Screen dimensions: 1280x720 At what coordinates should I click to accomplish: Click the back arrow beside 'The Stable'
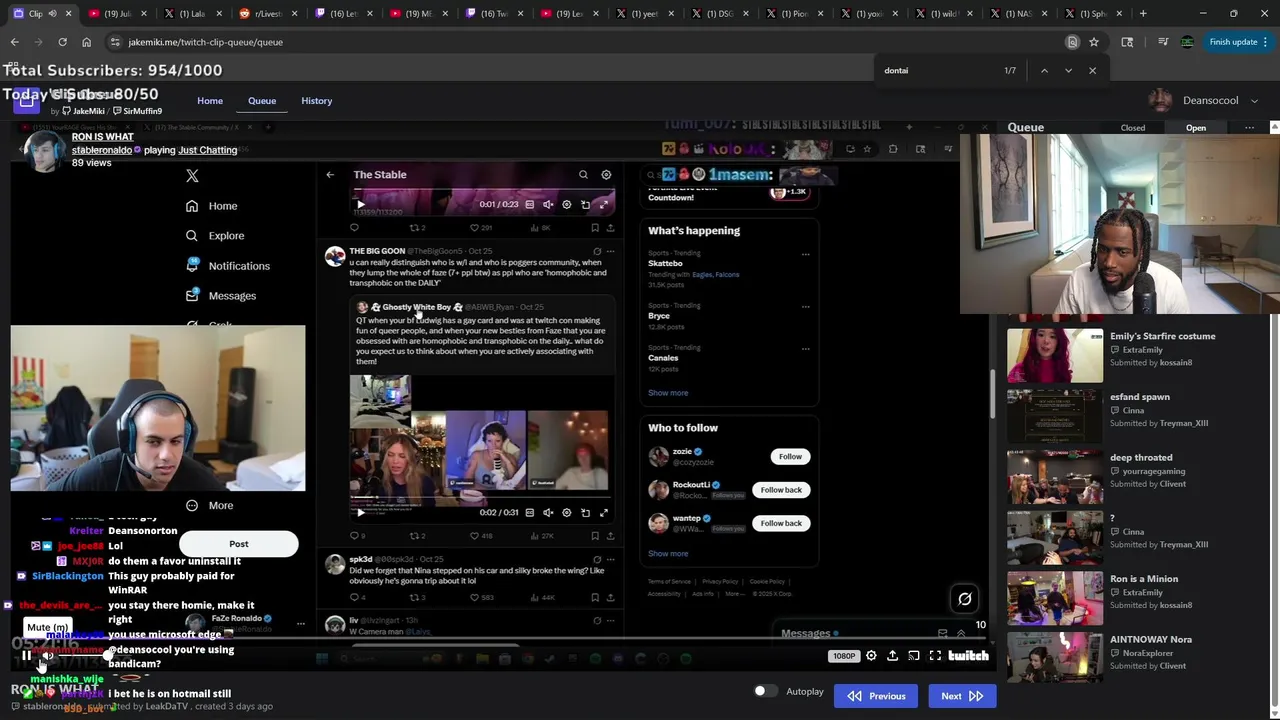click(x=330, y=175)
